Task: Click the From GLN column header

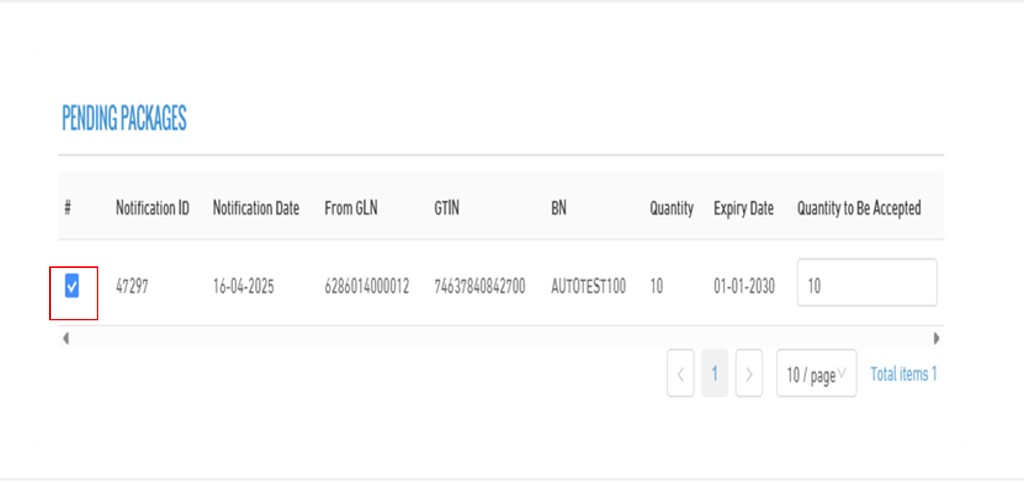Action: tap(352, 209)
